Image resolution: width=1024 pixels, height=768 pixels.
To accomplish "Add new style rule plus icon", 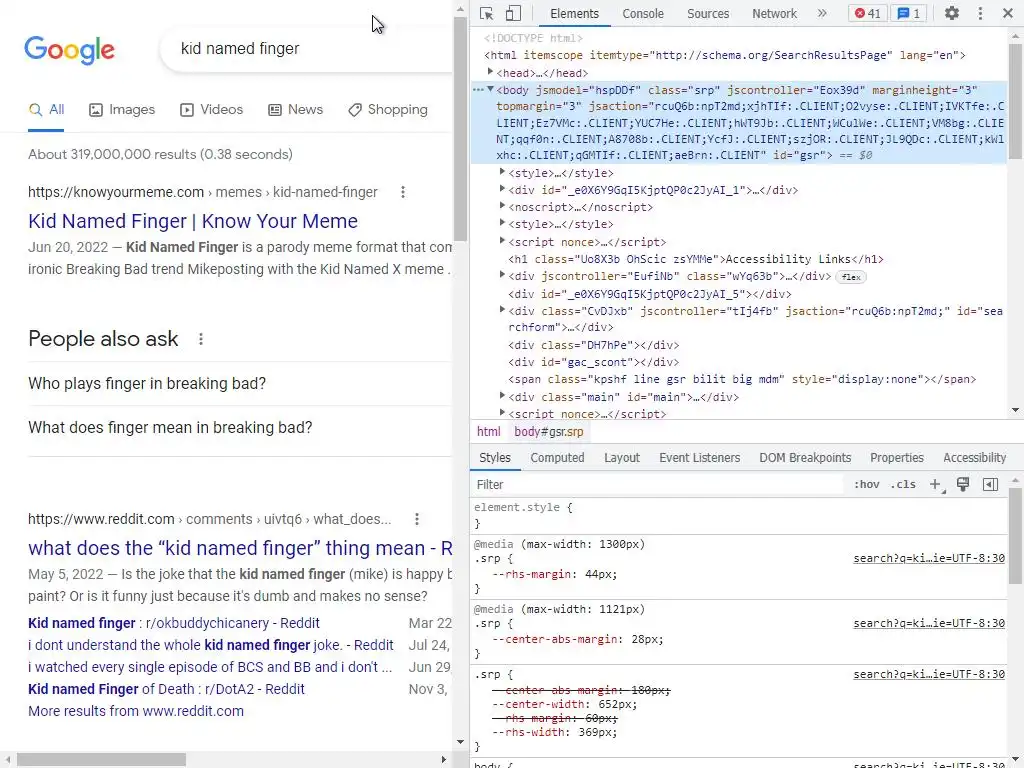I will [936, 485].
